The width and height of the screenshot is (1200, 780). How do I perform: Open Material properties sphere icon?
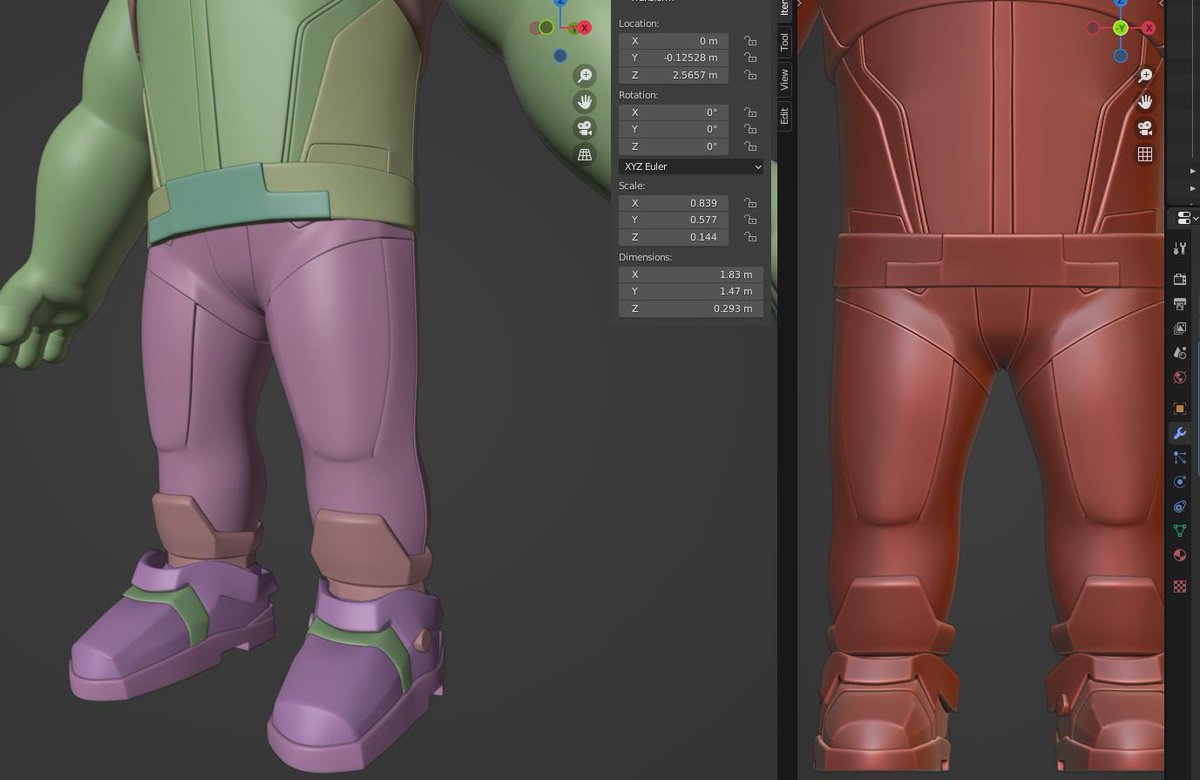(1180, 556)
